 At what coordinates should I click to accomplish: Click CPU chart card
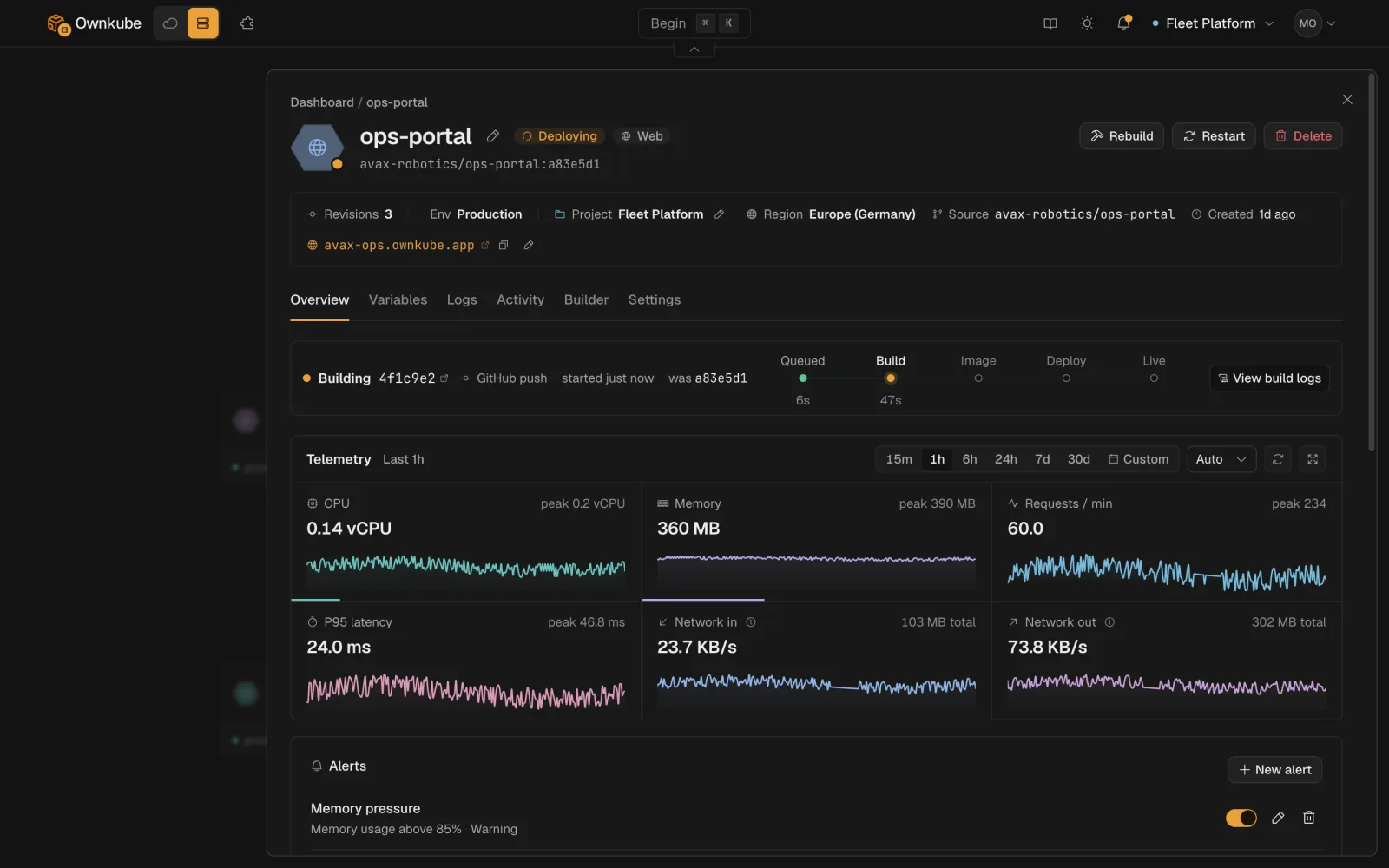(466, 542)
